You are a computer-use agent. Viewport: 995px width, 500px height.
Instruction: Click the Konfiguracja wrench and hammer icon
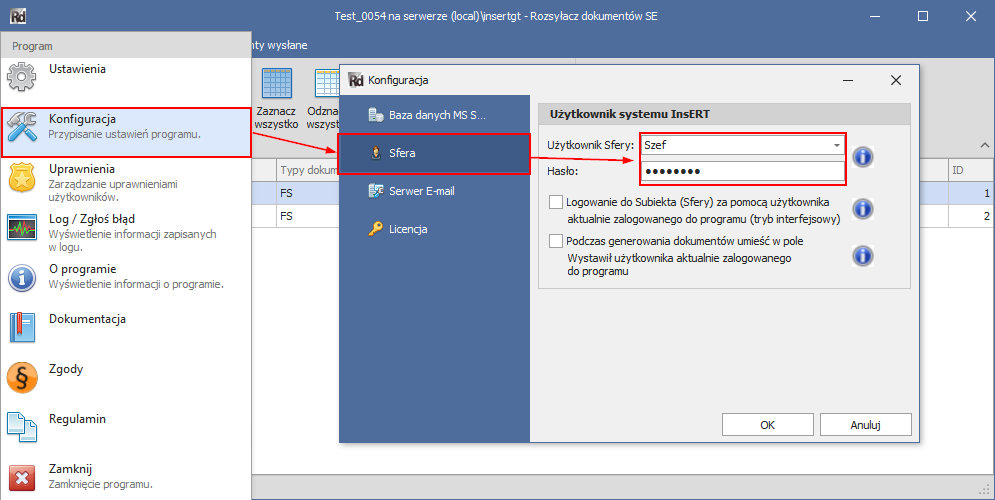[22, 127]
